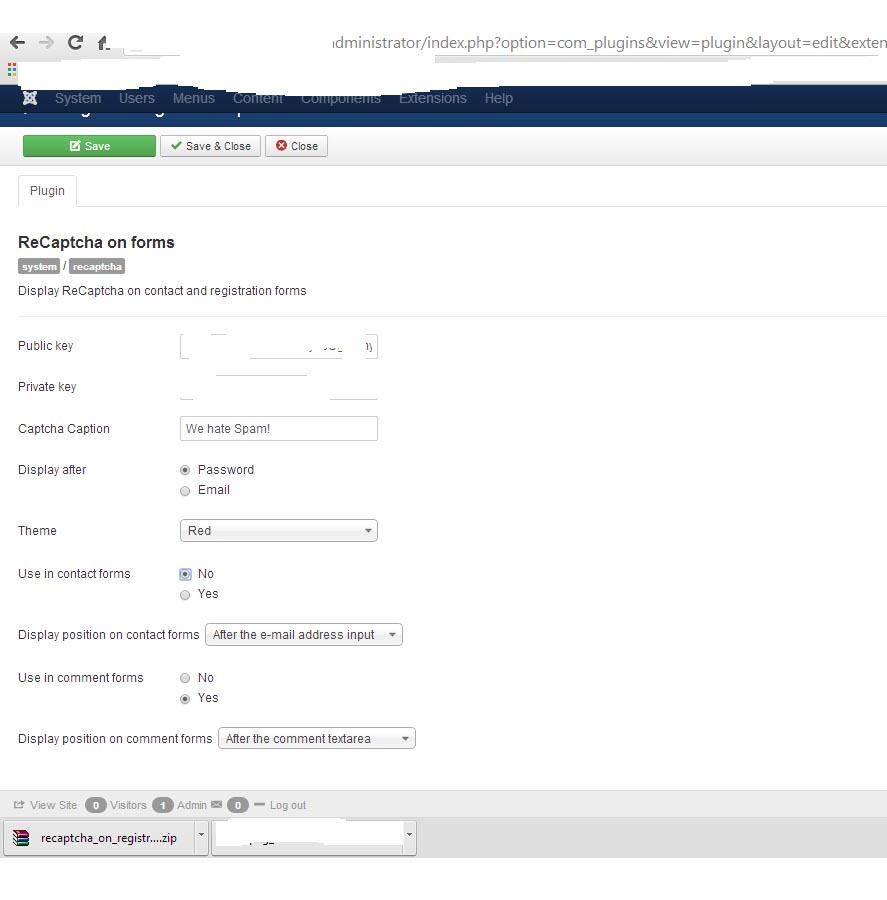Open the Users menu

[137, 98]
